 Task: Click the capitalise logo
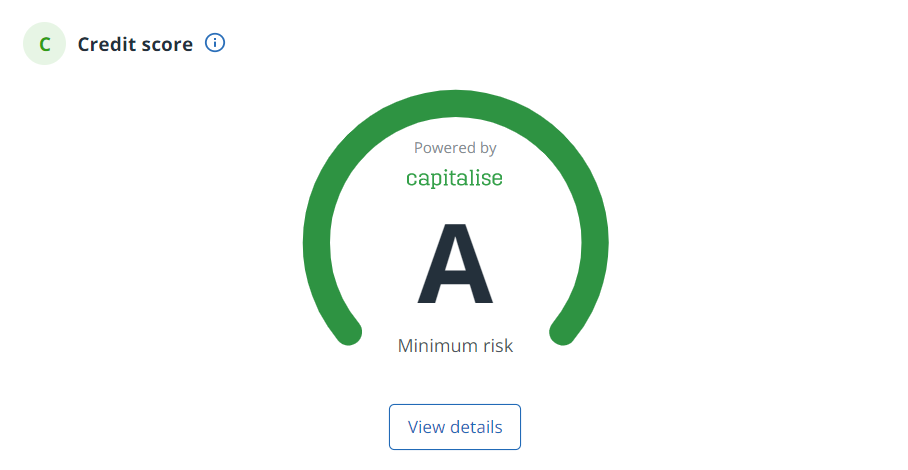pyautogui.click(x=455, y=178)
